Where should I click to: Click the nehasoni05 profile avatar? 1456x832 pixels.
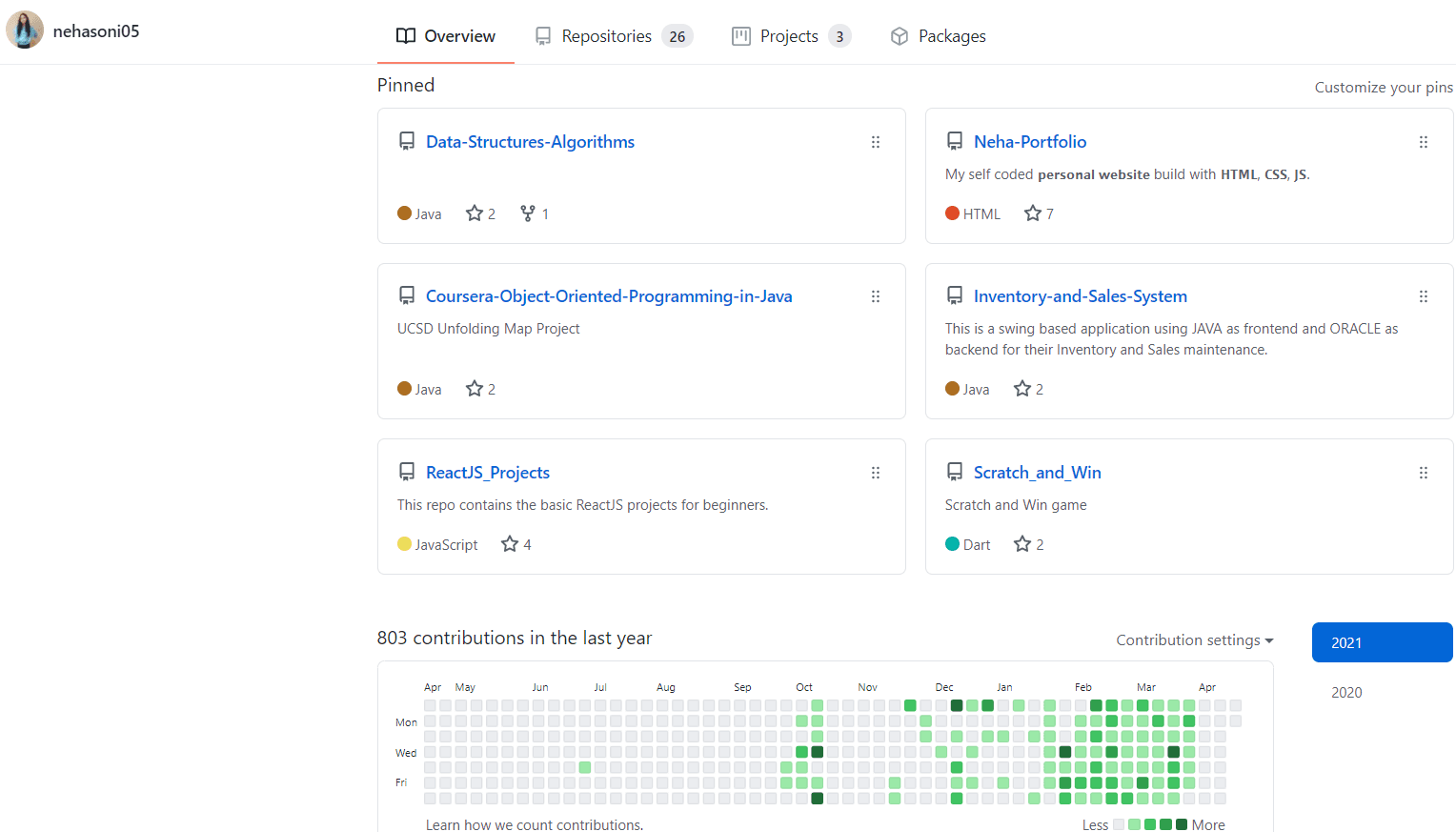25,30
